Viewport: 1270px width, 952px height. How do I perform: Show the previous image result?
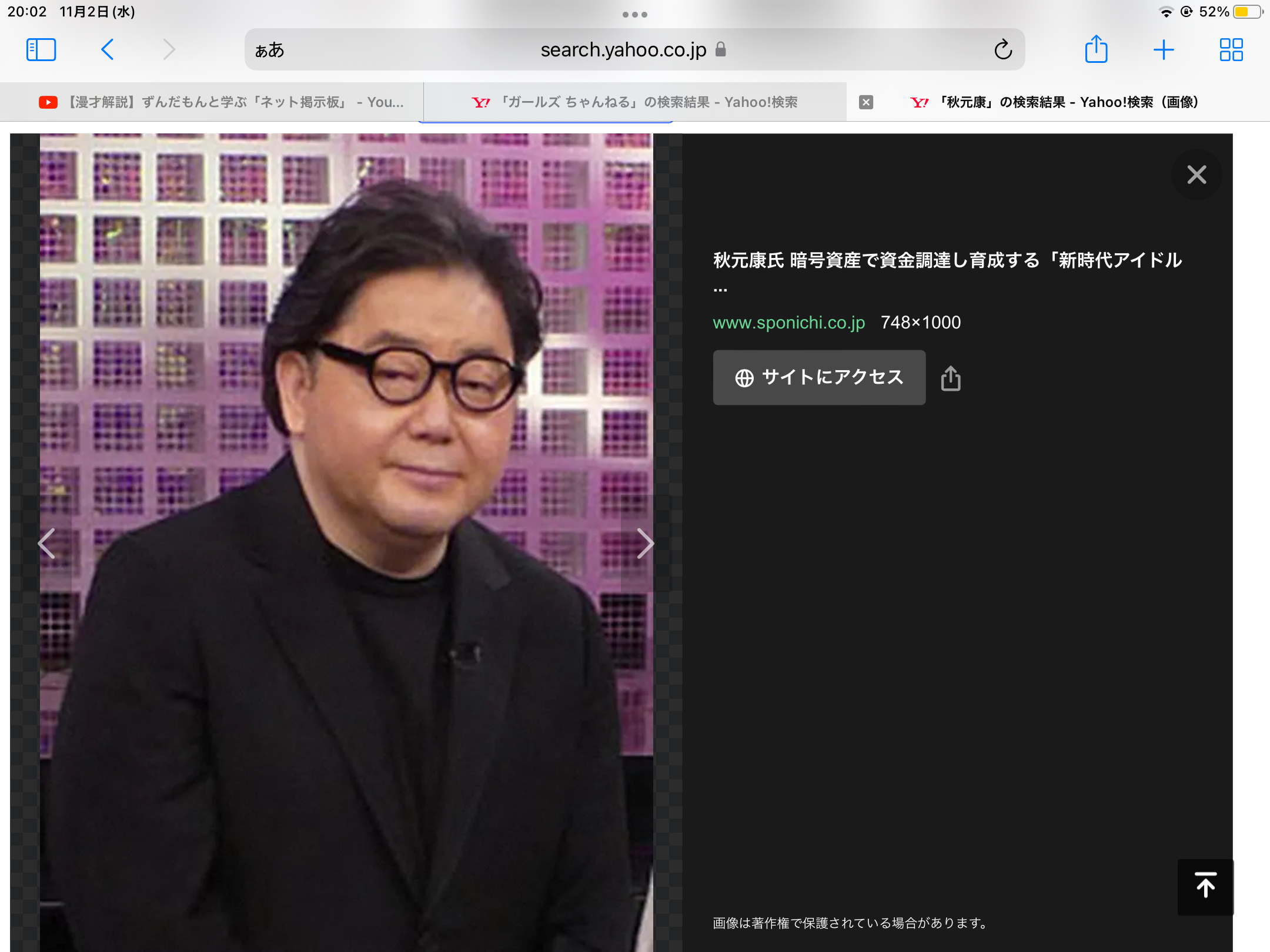click(47, 543)
